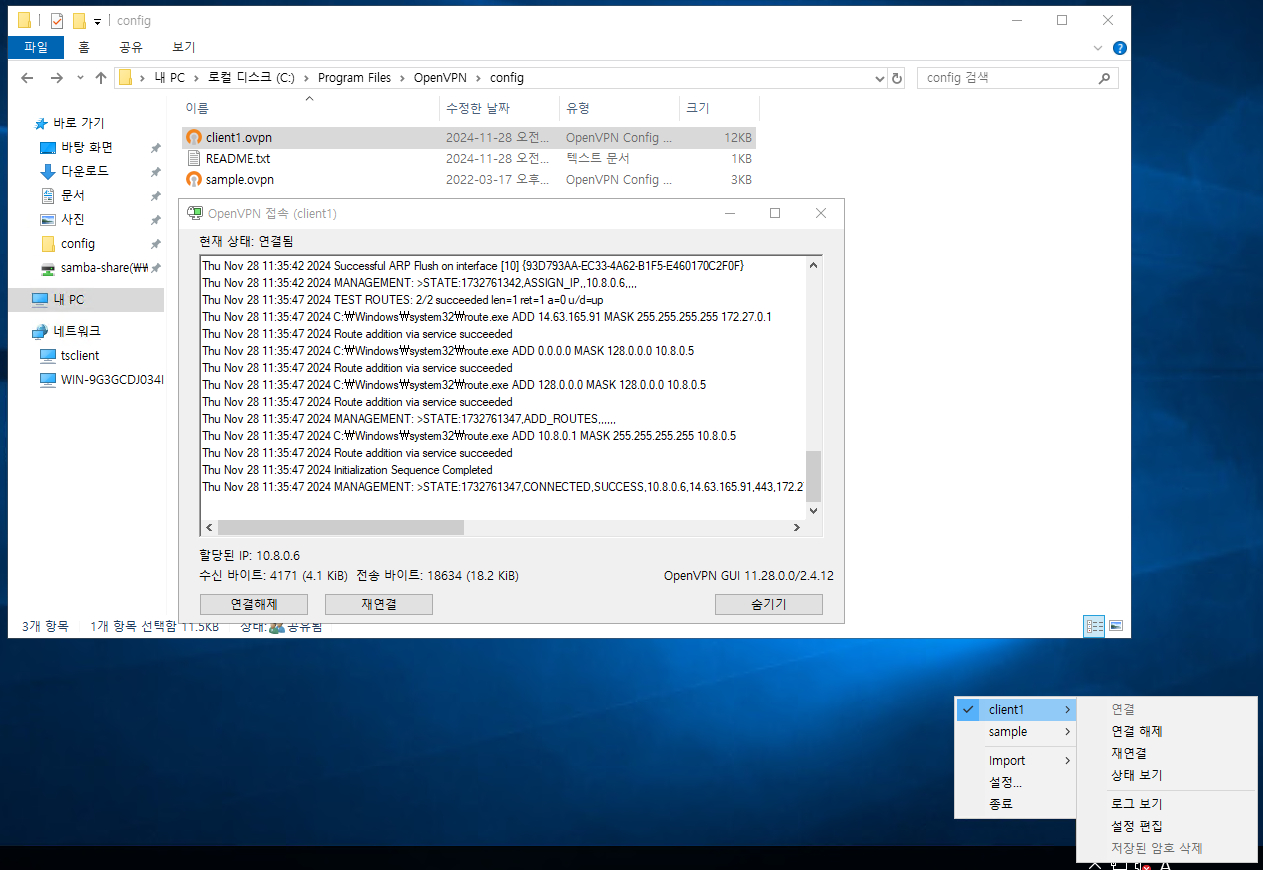Click the tsclient computer icon
Screen dimensions: 1263x870
48,356
